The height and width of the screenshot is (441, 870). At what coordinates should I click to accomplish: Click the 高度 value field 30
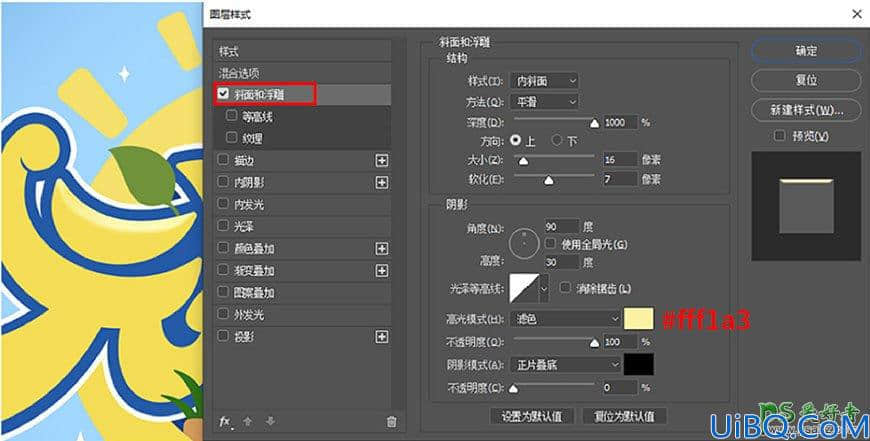pyautogui.click(x=562, y=261)
